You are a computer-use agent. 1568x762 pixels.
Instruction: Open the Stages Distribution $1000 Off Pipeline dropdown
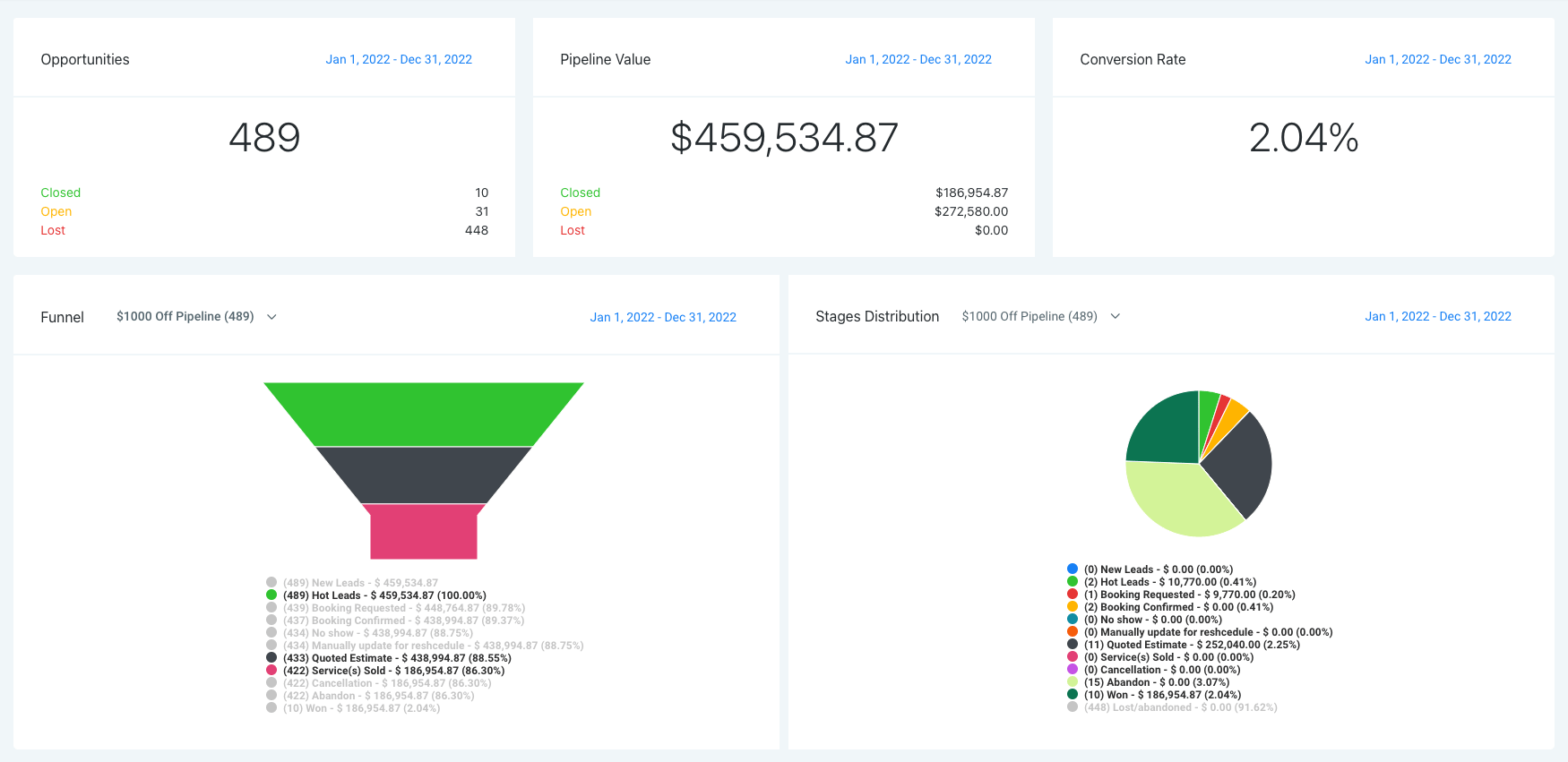coord(1030,316)
